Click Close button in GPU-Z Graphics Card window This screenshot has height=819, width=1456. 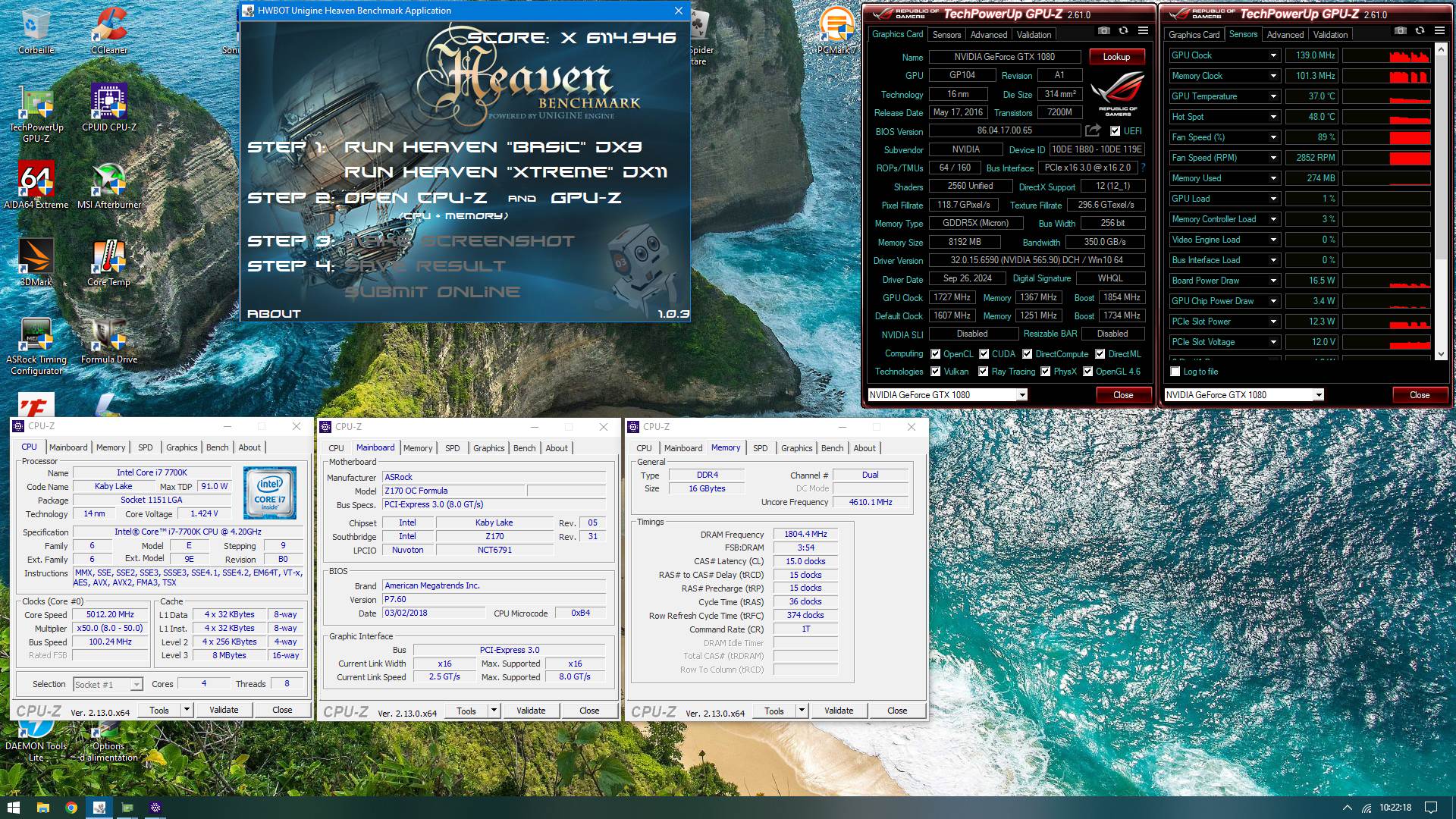(x=1123, y=395)
